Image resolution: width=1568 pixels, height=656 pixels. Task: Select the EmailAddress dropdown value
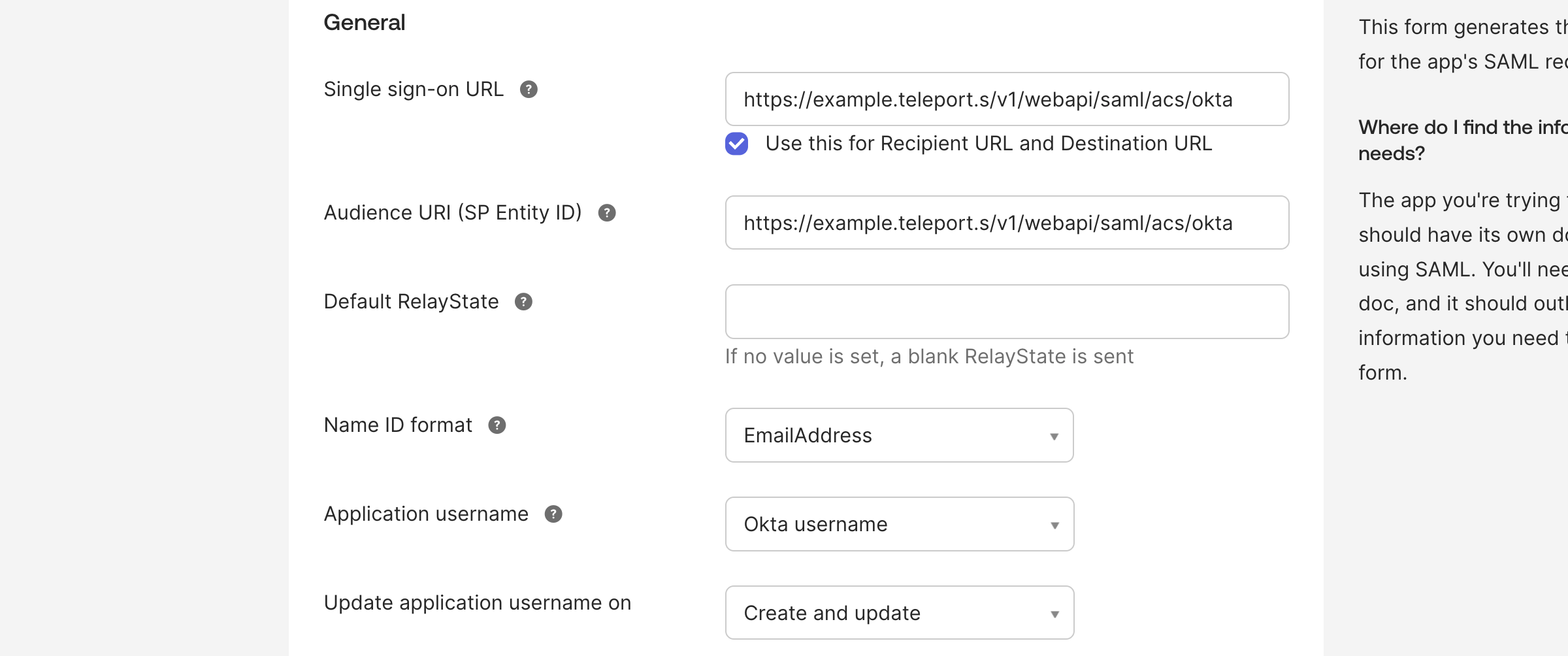click(x=808, y=435)
